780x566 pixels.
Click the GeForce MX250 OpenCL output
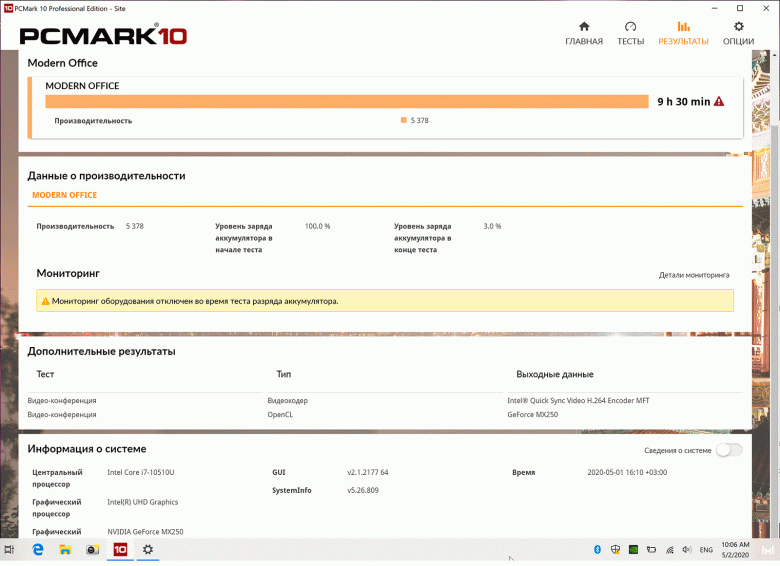click(x=533, y=414)
